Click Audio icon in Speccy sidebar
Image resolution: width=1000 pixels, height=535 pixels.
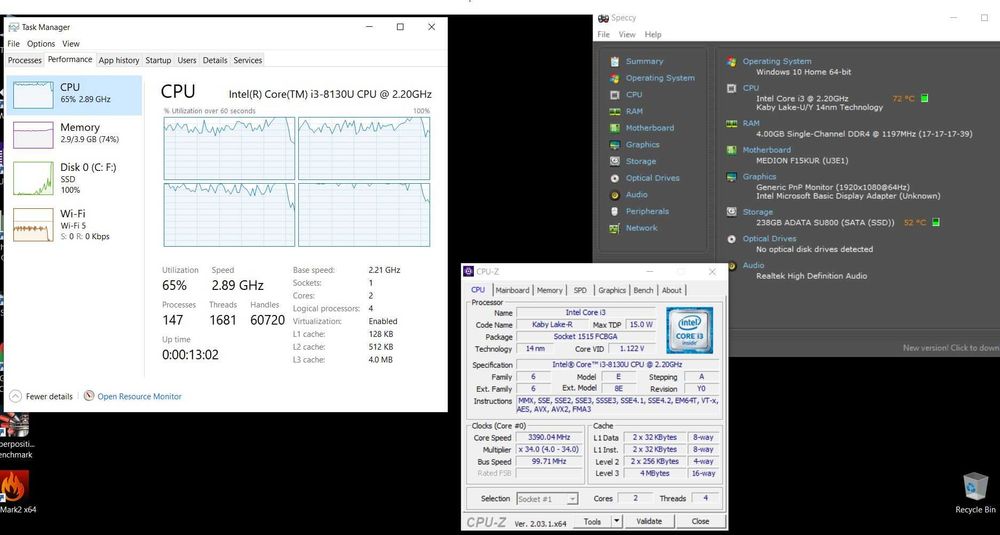click(x=615, y=194)
